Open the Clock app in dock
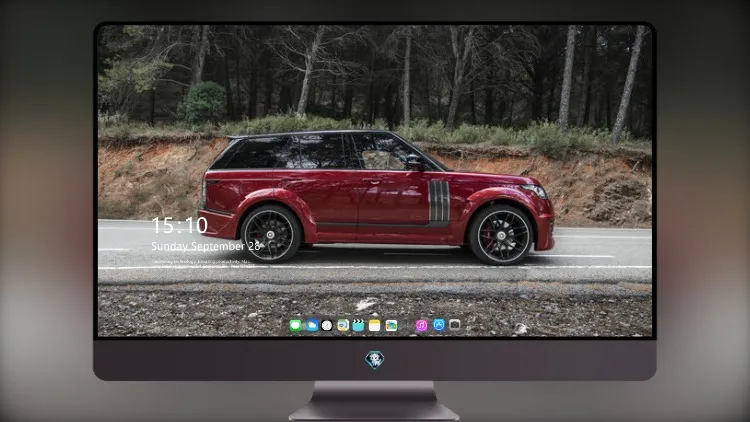The height and width of the screenshot is (422, 750). 327,326
